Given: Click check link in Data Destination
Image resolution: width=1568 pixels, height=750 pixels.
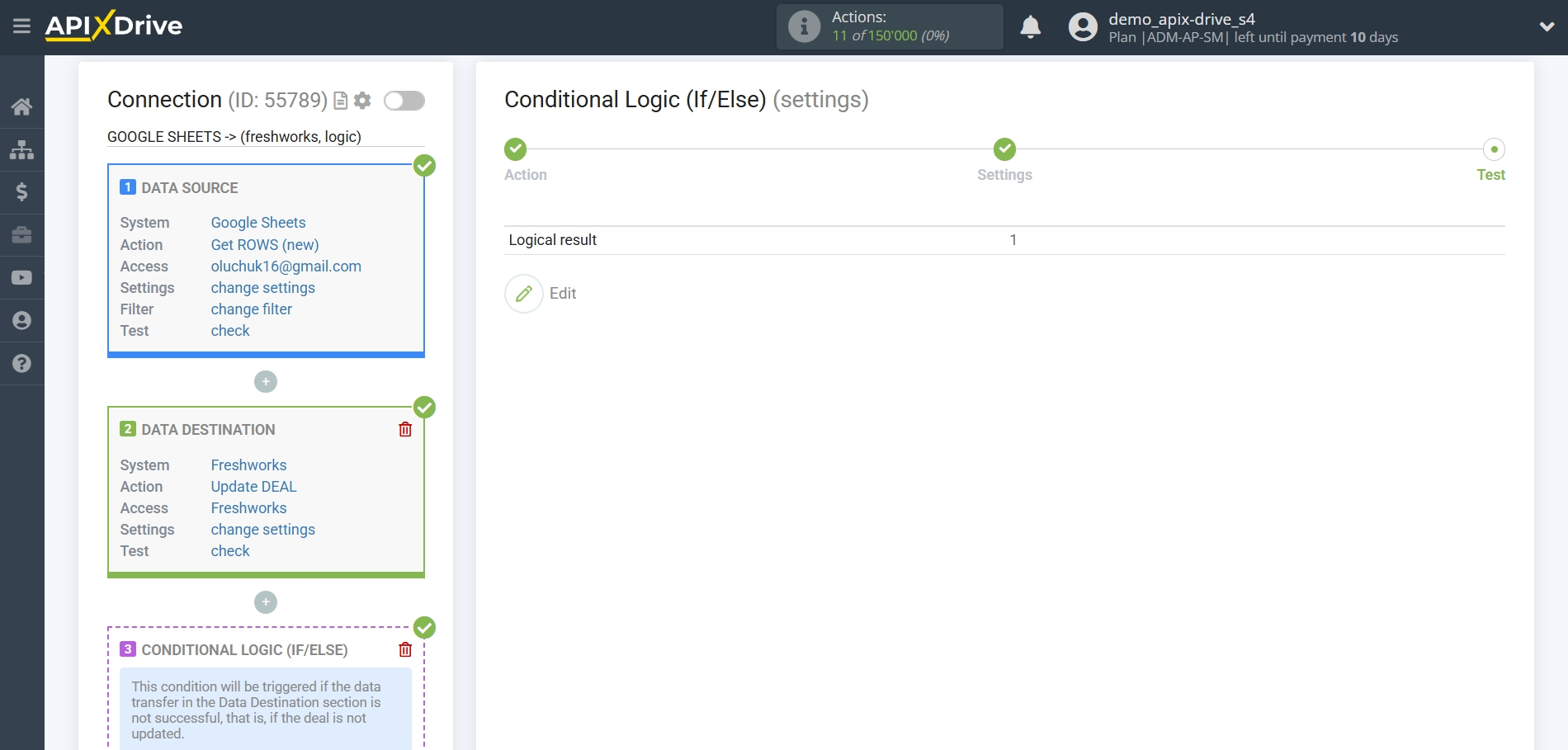Looking at the screenshot, I should [x=230, y=551].
